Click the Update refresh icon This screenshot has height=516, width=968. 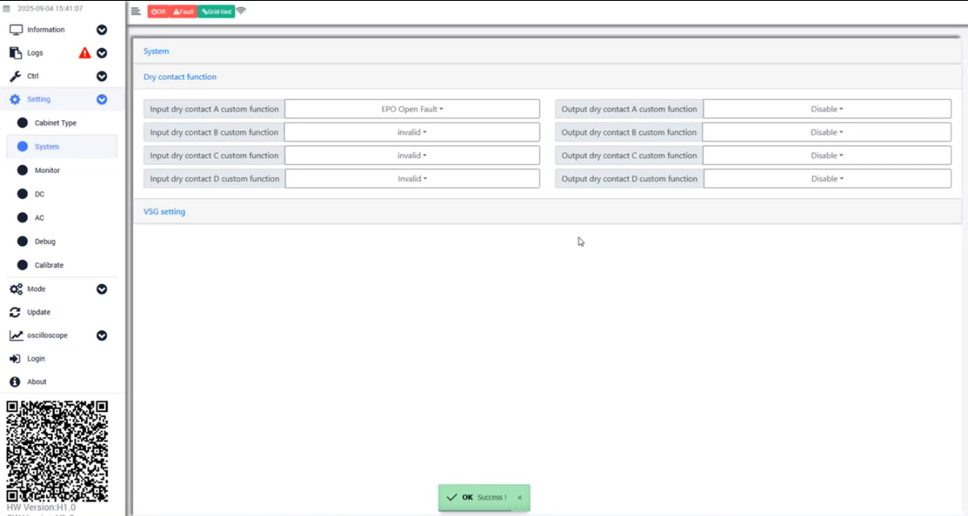[15, 312]
